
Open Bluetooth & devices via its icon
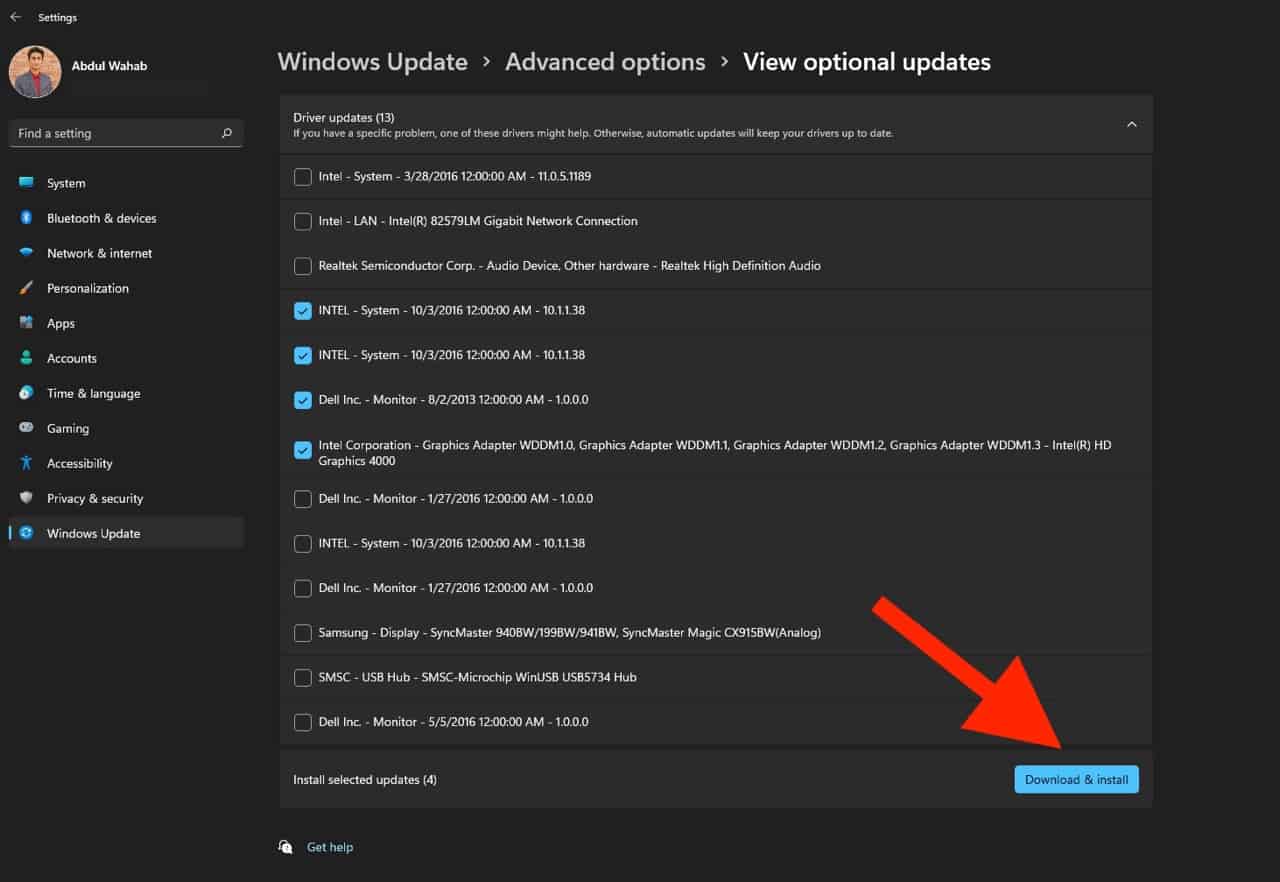pyautogui.click(x=27, y=218)
